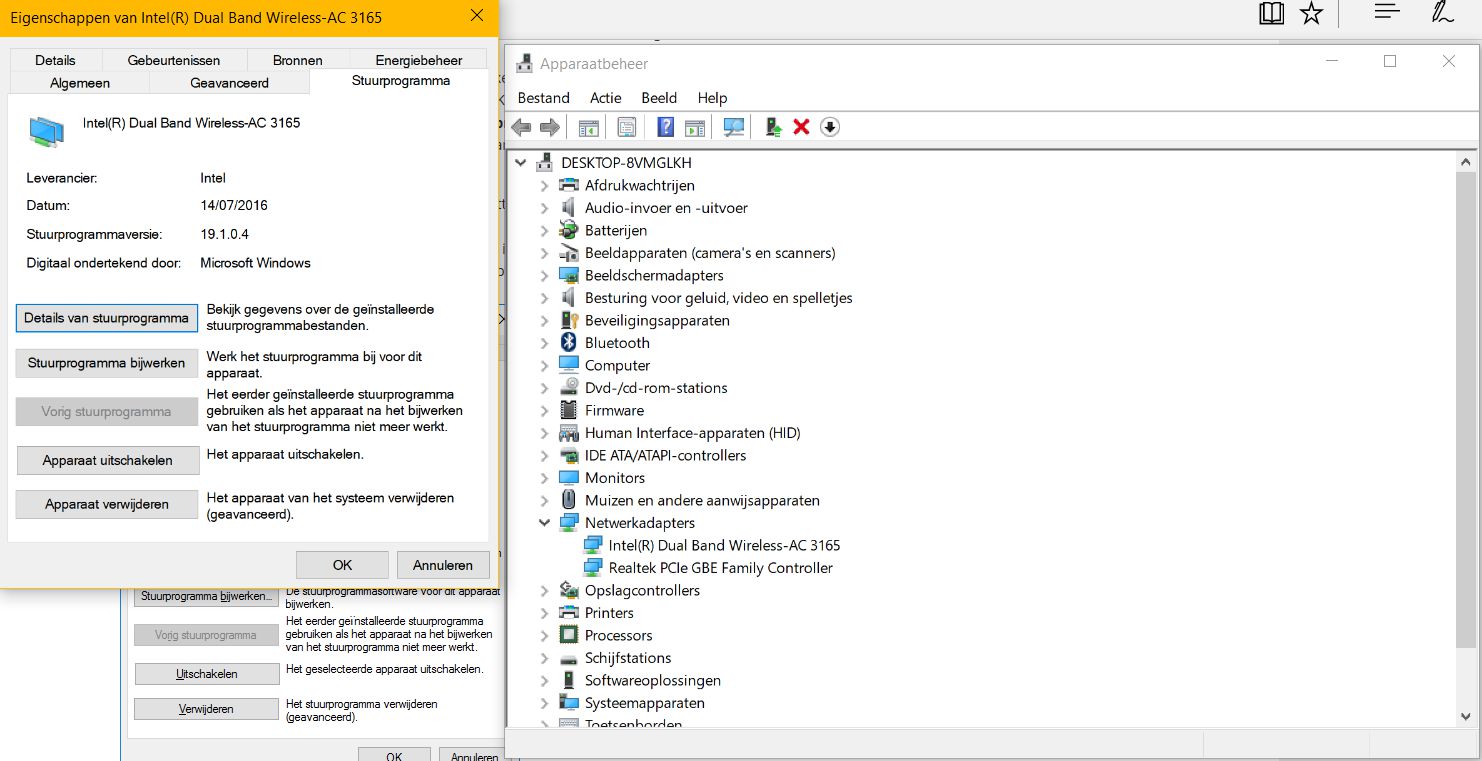This screenshot has height=761, width=1482.
Task: Expand the Processors category
Action: click(x=544, y=636)
